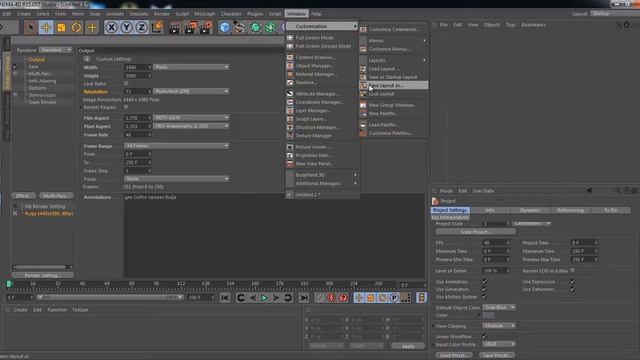Open Resolution Pixels/Inch dropdown

(191, 91)
